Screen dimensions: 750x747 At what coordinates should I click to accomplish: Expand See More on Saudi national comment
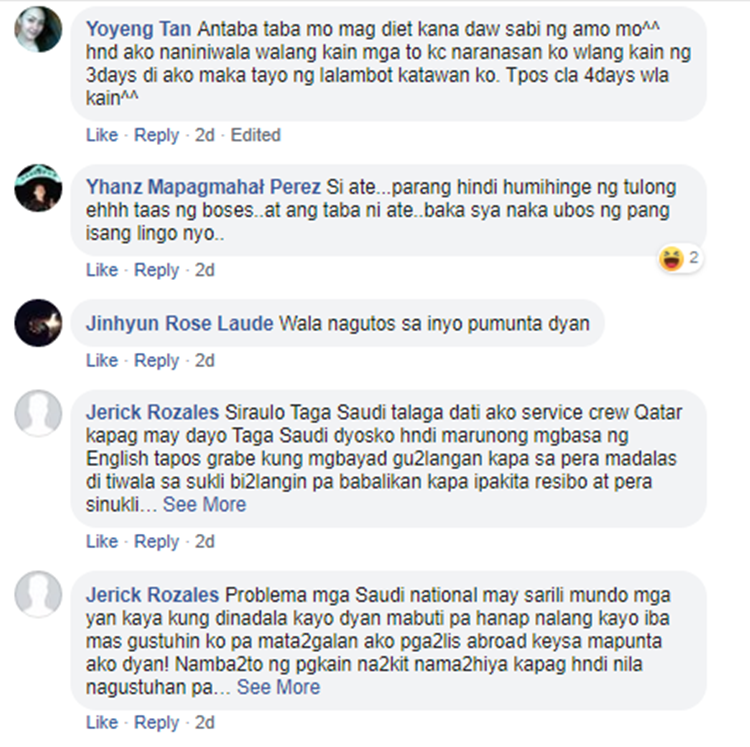278,687
